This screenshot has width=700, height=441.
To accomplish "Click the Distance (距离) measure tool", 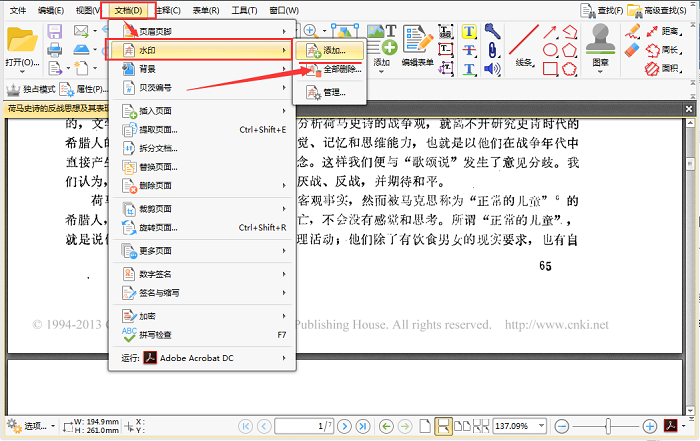I will [x=663, y=31].
